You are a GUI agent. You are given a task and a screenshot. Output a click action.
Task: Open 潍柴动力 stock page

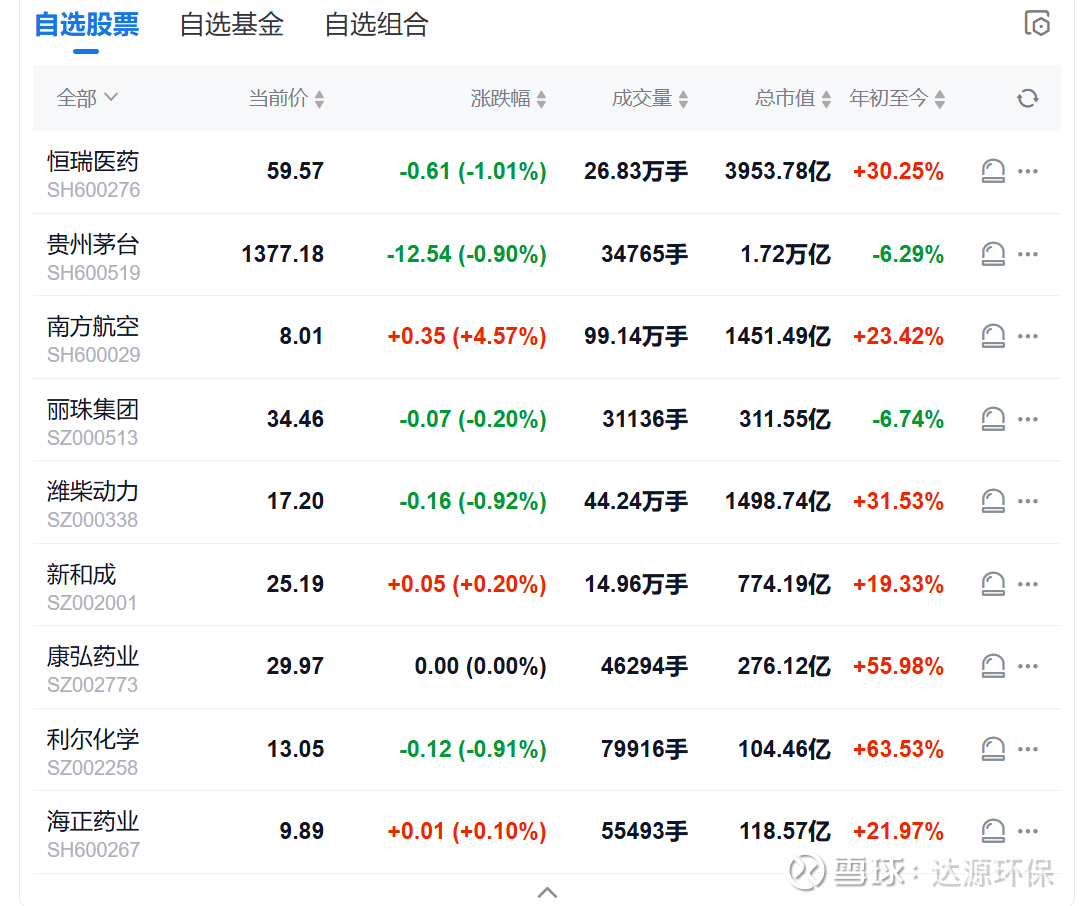(93, 491)
